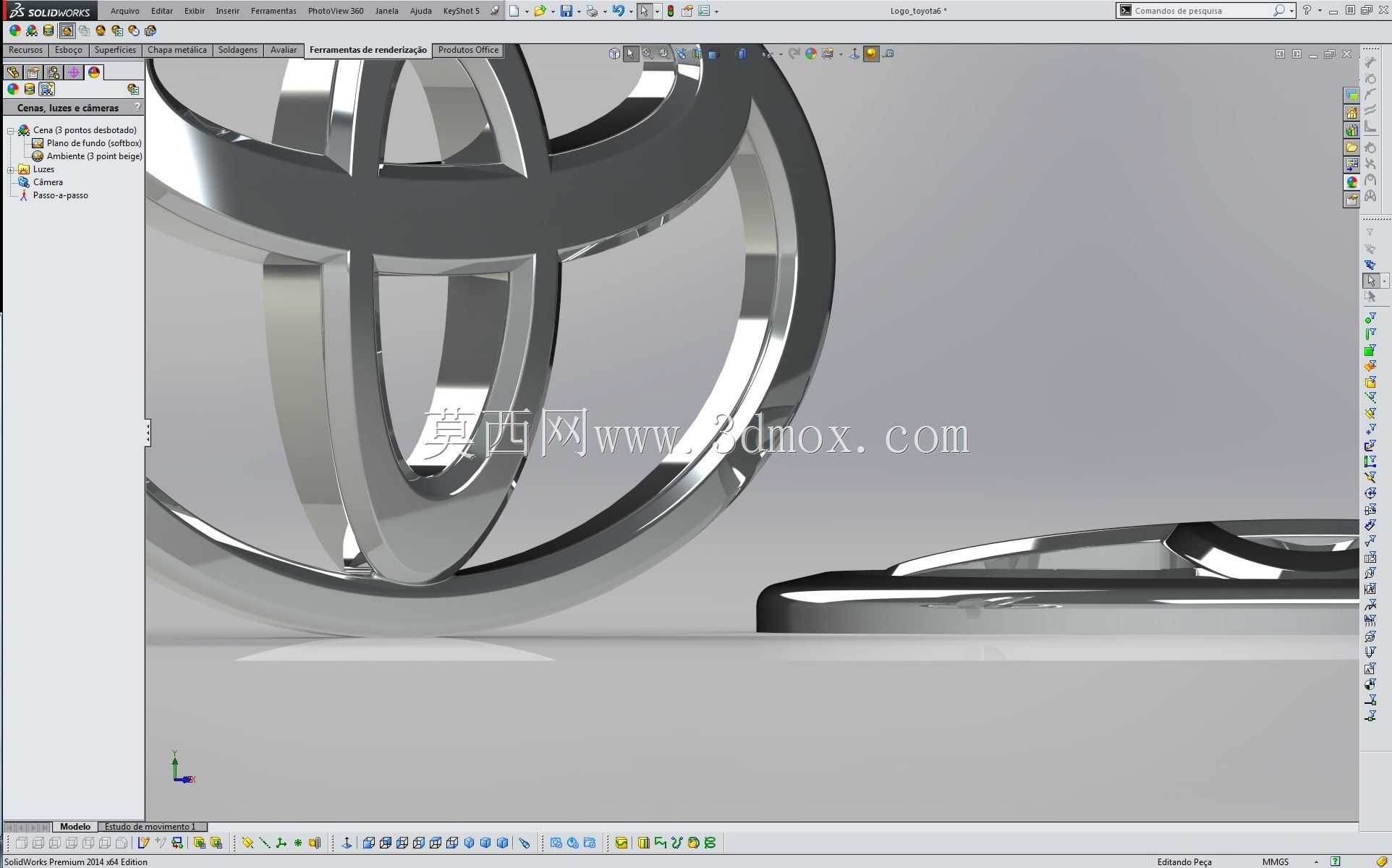This screenshot has width=1392, height=868.
Task: Click Edit Appearance icon in heads-up toolbar
Action: (x=811, y=54)
